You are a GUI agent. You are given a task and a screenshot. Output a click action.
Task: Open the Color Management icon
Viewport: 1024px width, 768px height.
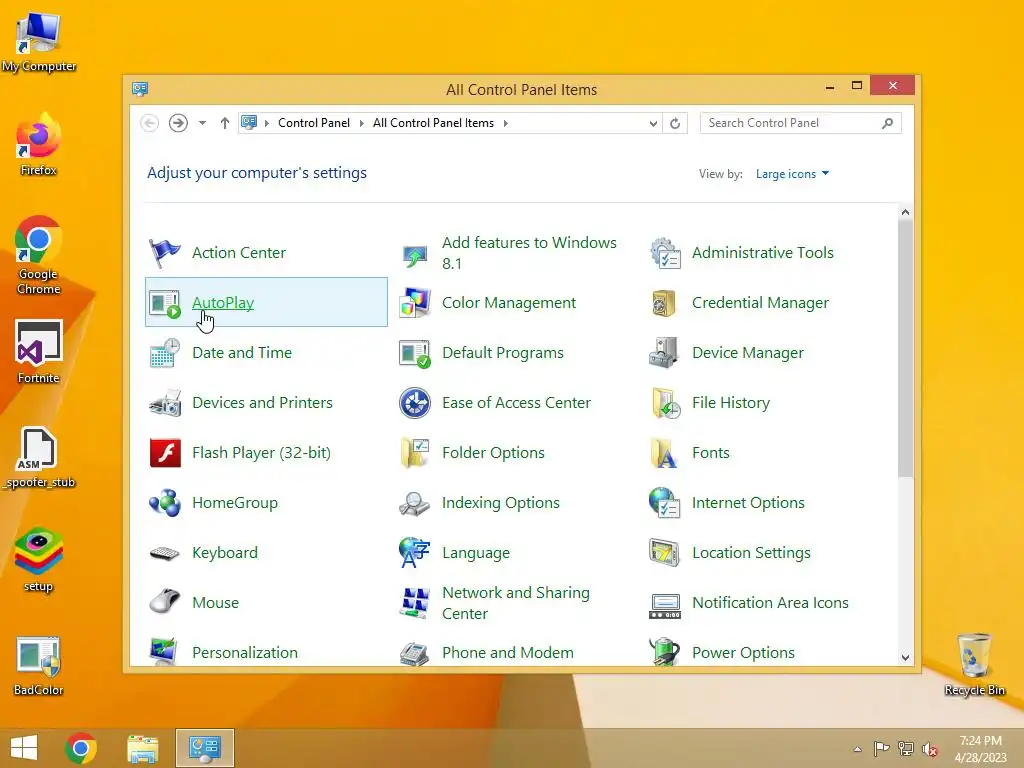pos(415,303)
